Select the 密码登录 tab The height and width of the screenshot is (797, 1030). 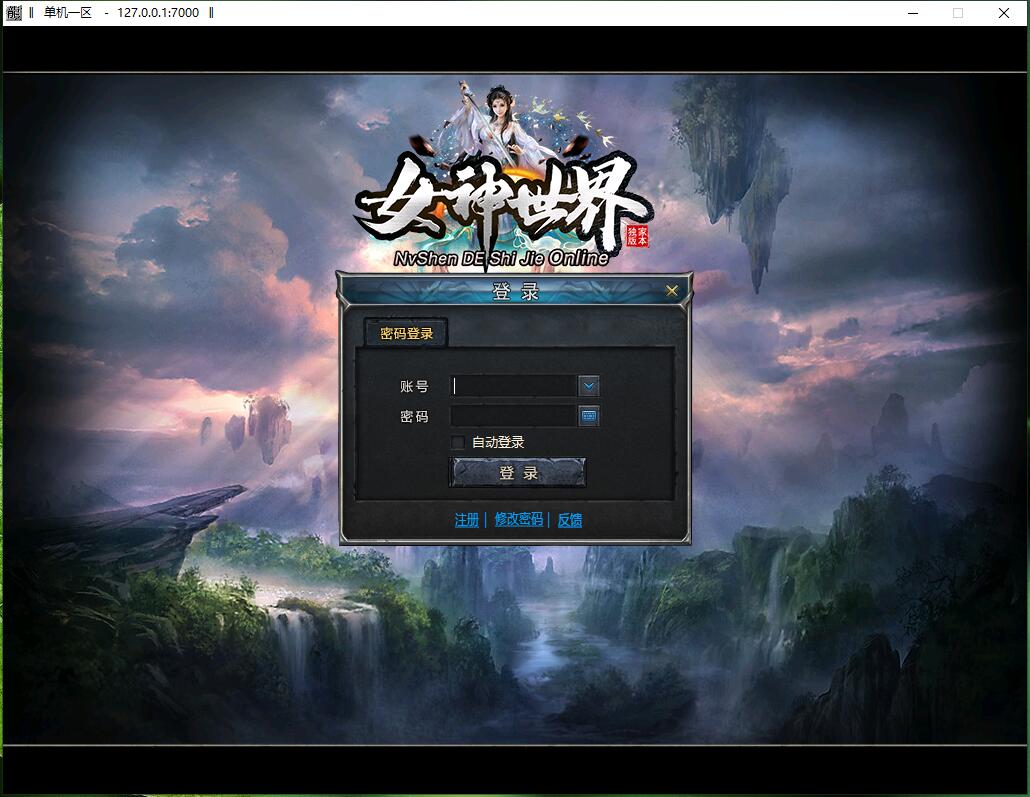click(407, 333)
